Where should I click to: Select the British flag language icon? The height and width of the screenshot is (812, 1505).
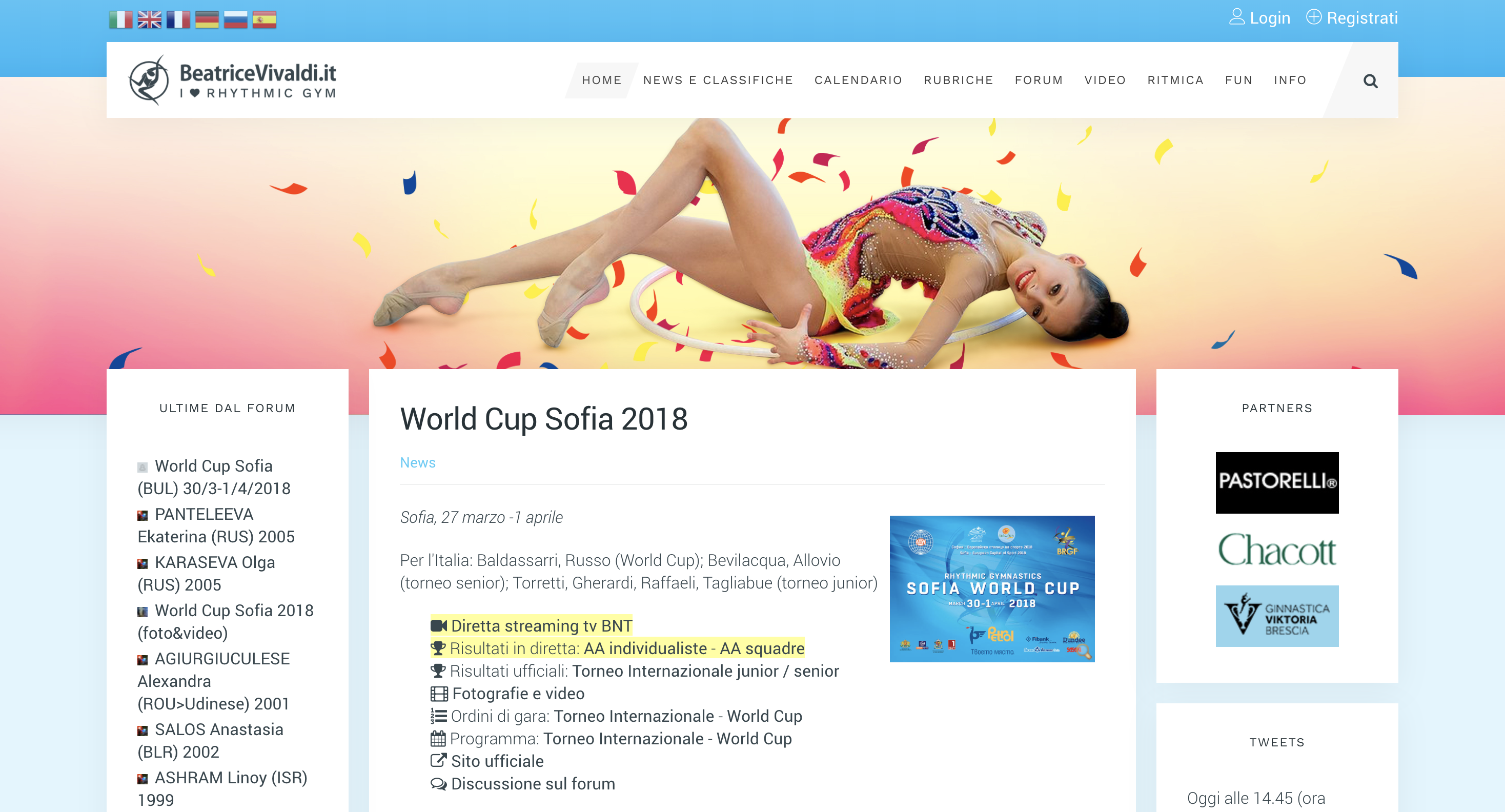(x=150, y=19)
